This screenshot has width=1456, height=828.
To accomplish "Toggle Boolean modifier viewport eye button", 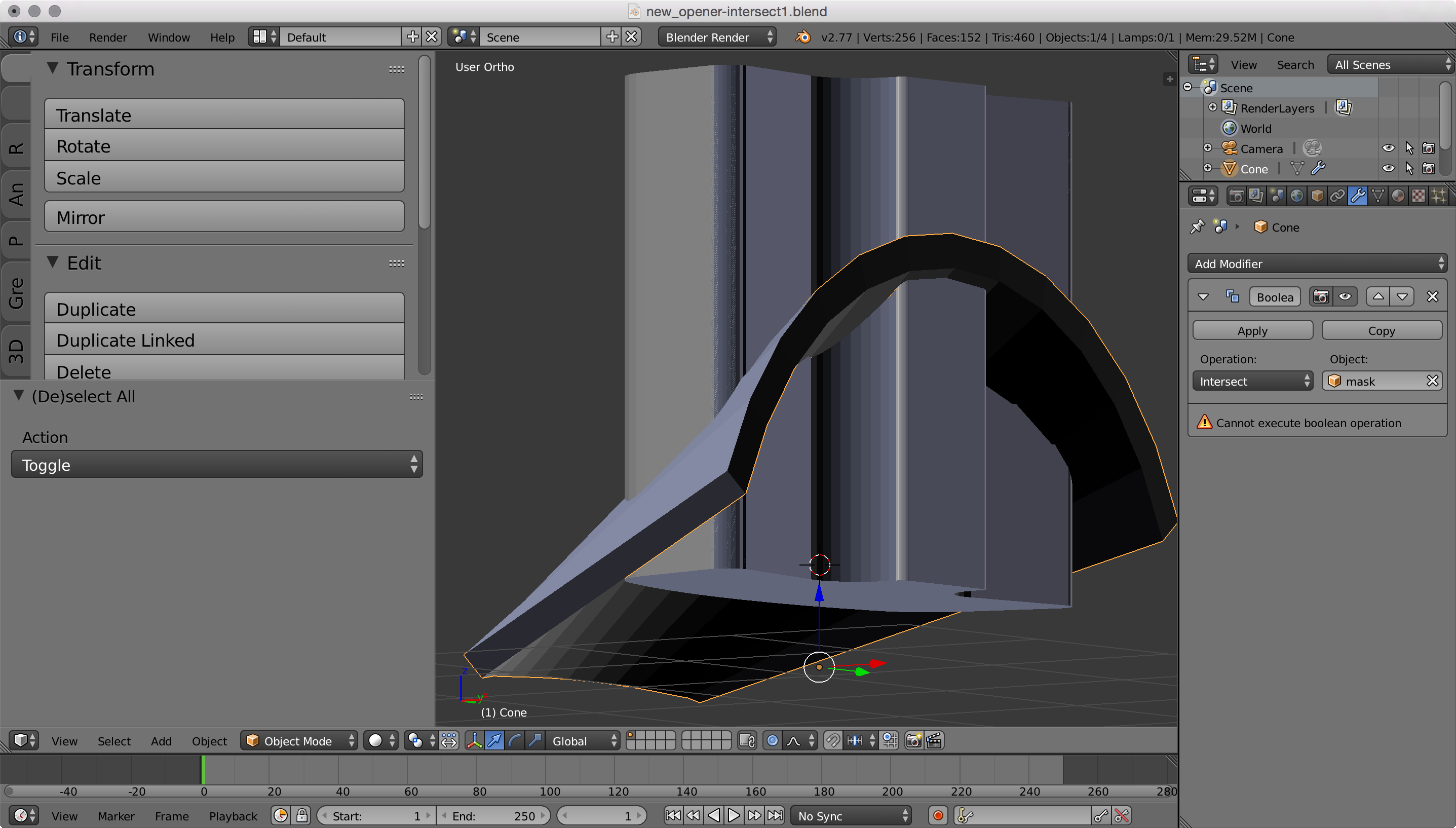I will (1345, 297).
